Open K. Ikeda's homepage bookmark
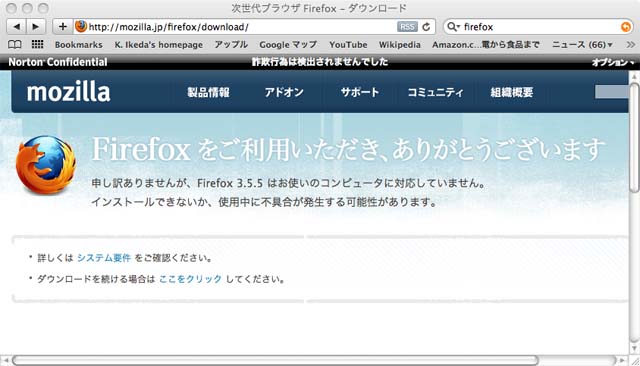Screen dimensions: 640x366 pos(158,44)
